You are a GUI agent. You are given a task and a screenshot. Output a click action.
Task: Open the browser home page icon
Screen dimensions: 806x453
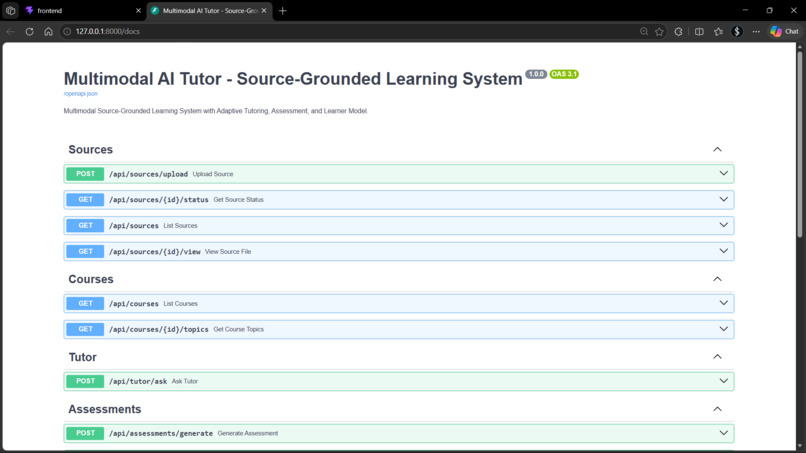tap(48, 31)
